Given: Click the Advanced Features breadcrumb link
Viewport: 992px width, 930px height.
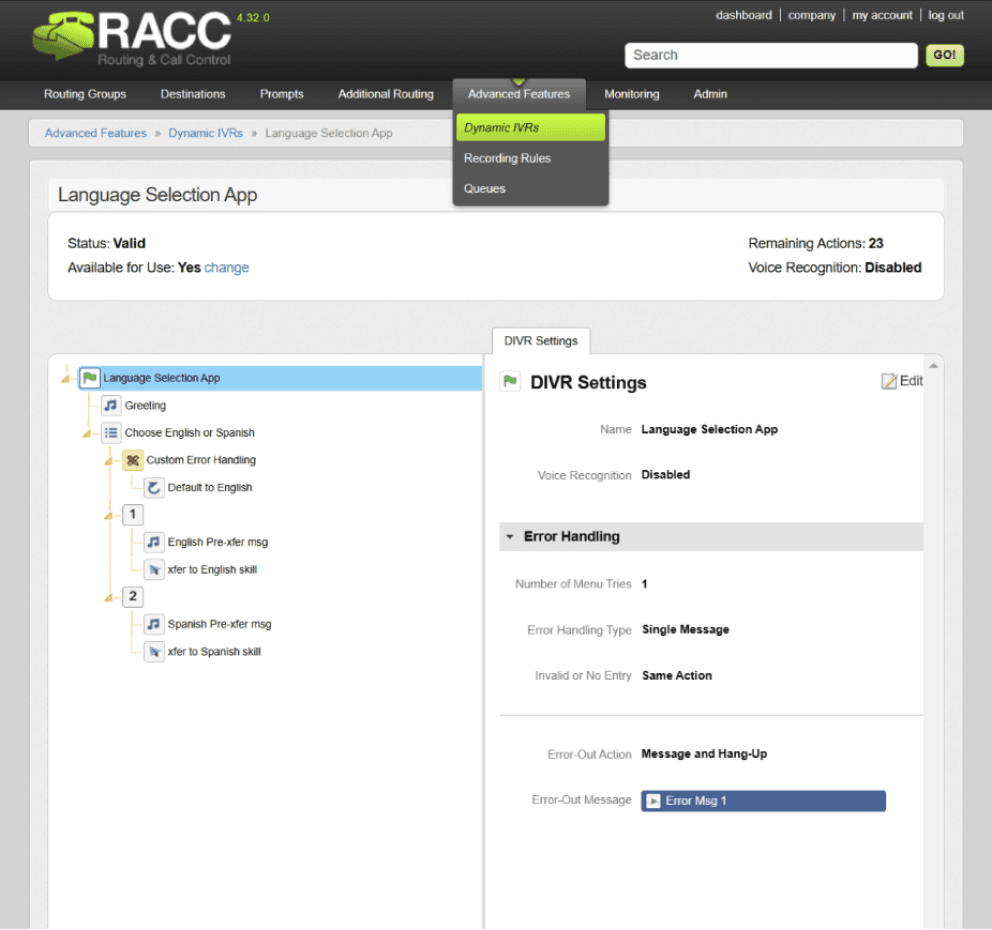Looking at the screenshot, I should pos(96,133).
